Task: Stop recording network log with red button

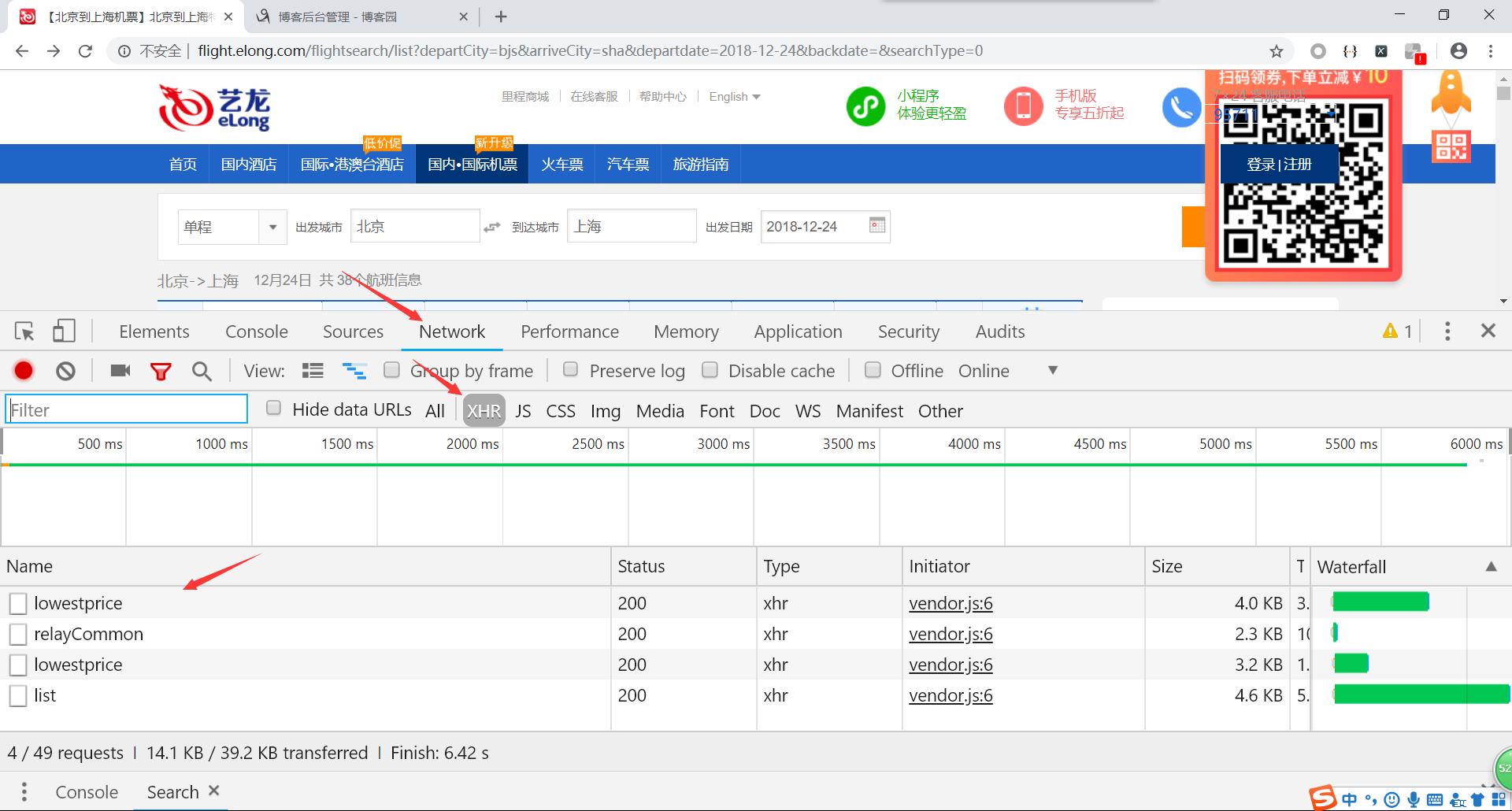Action: coord(24,371)
